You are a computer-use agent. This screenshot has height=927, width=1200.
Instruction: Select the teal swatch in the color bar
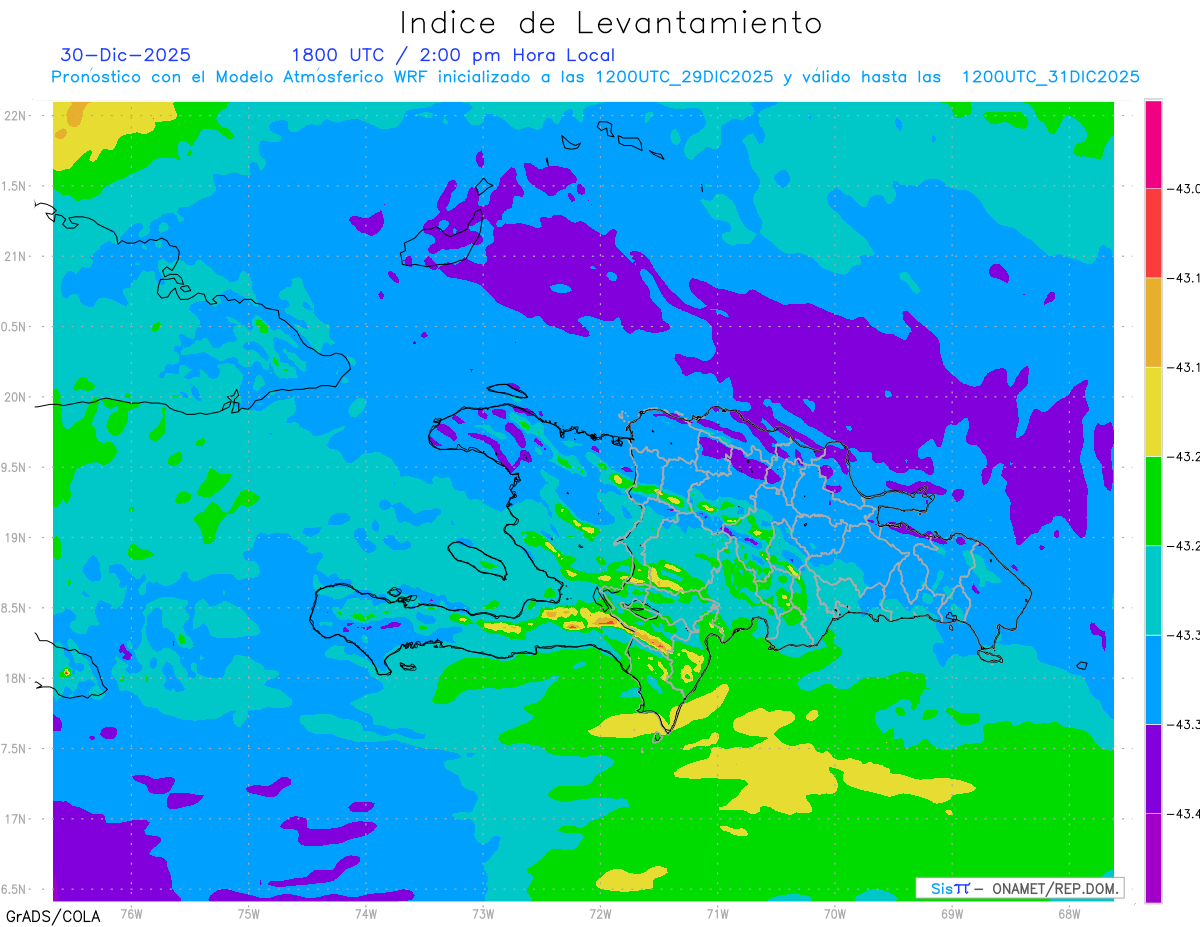point(1153,589)
